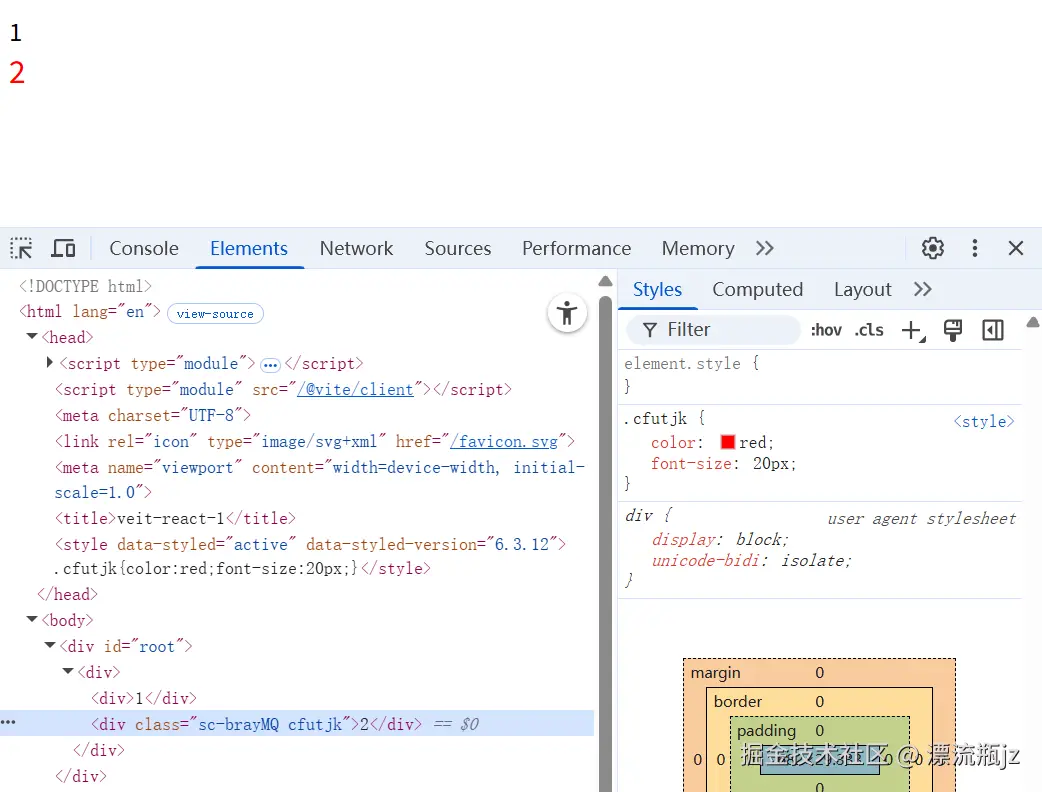
Task: Toggle element classes with .cls
Action: (x=869, y=329)
